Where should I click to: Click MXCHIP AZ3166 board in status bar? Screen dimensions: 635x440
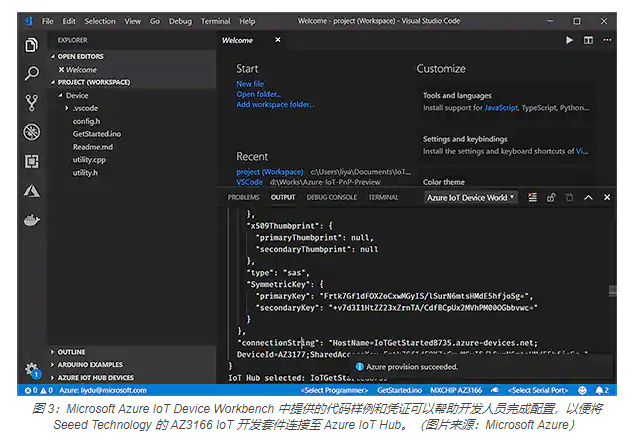[x=456, y=391]
